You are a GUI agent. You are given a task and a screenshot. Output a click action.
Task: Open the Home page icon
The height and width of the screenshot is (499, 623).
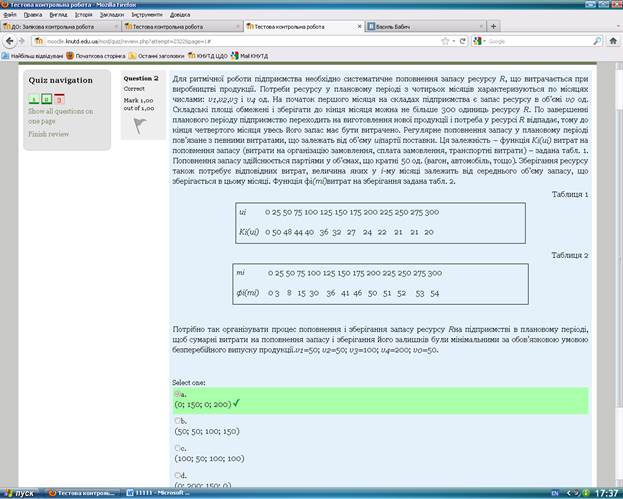coord(613,41)
